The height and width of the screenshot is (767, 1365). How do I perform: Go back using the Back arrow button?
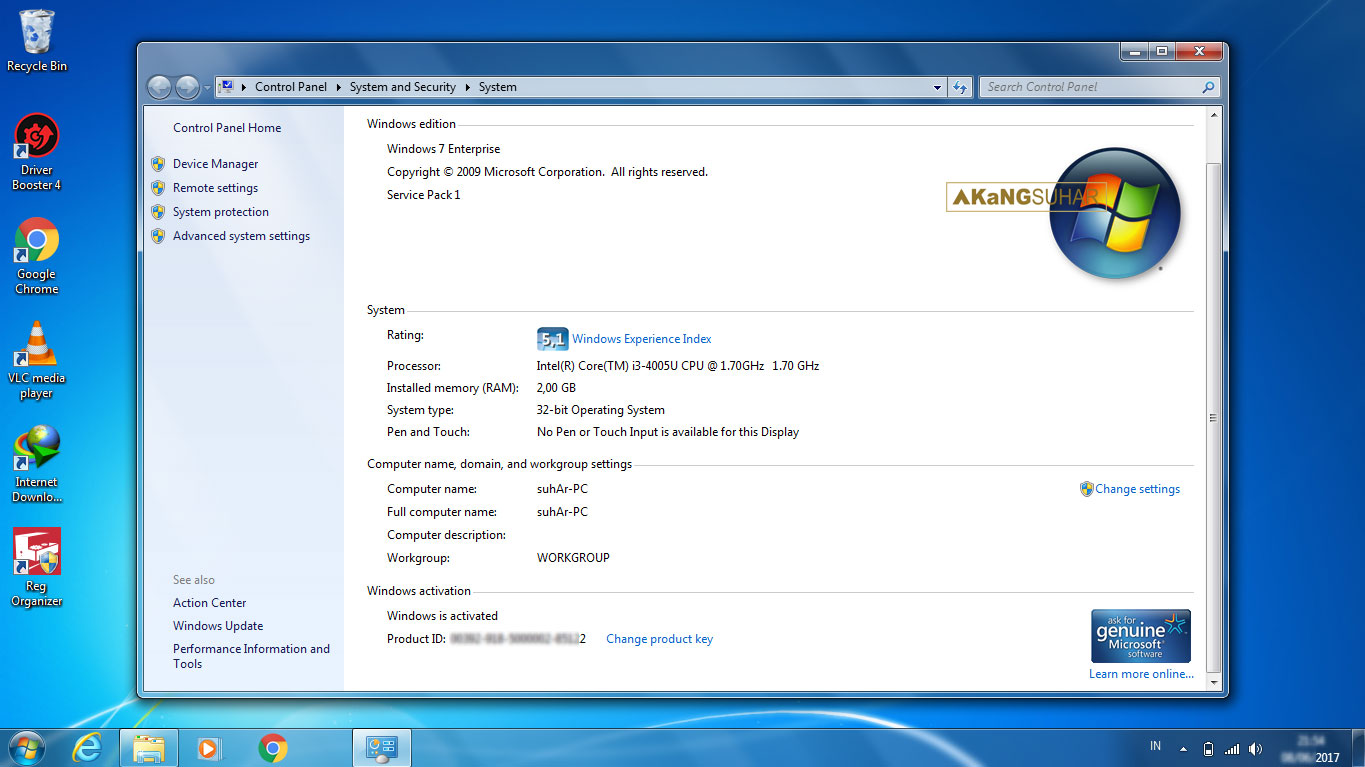pyautogui.click(x=159, y=87)
